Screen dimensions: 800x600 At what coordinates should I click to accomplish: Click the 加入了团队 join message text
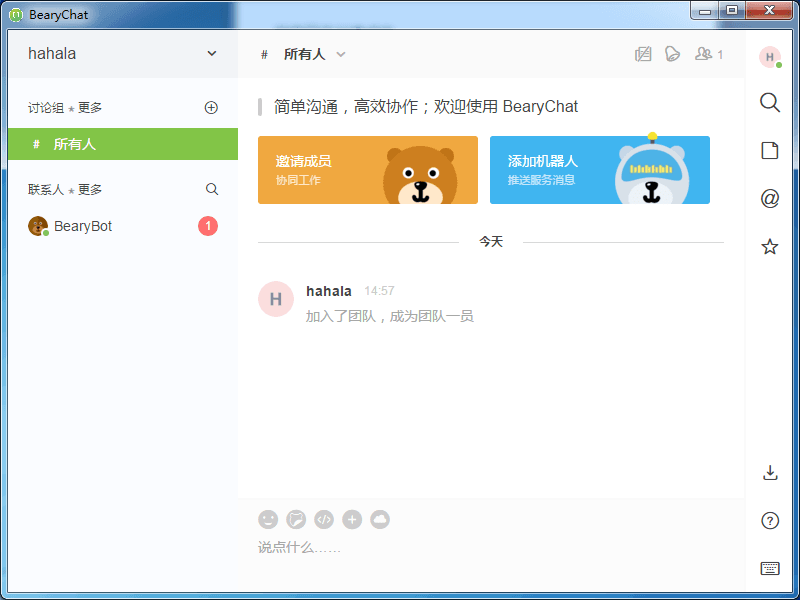click(x=389, y=316)
